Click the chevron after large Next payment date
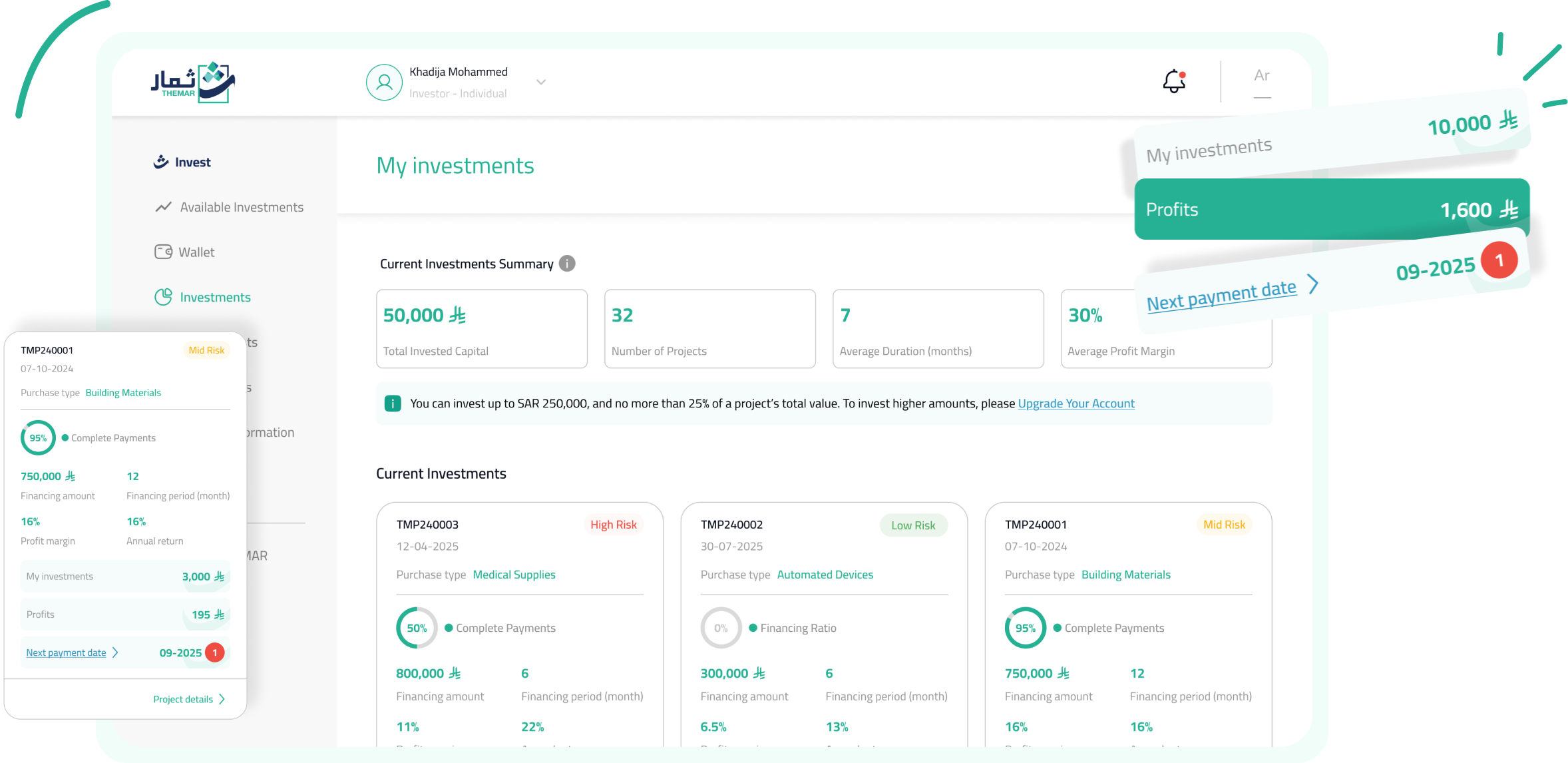 (x=1313, y=284)
